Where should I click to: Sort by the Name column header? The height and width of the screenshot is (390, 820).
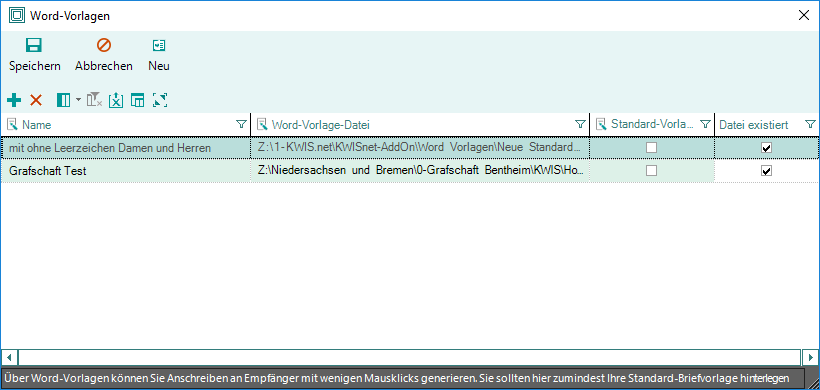(x=37, y=125)
